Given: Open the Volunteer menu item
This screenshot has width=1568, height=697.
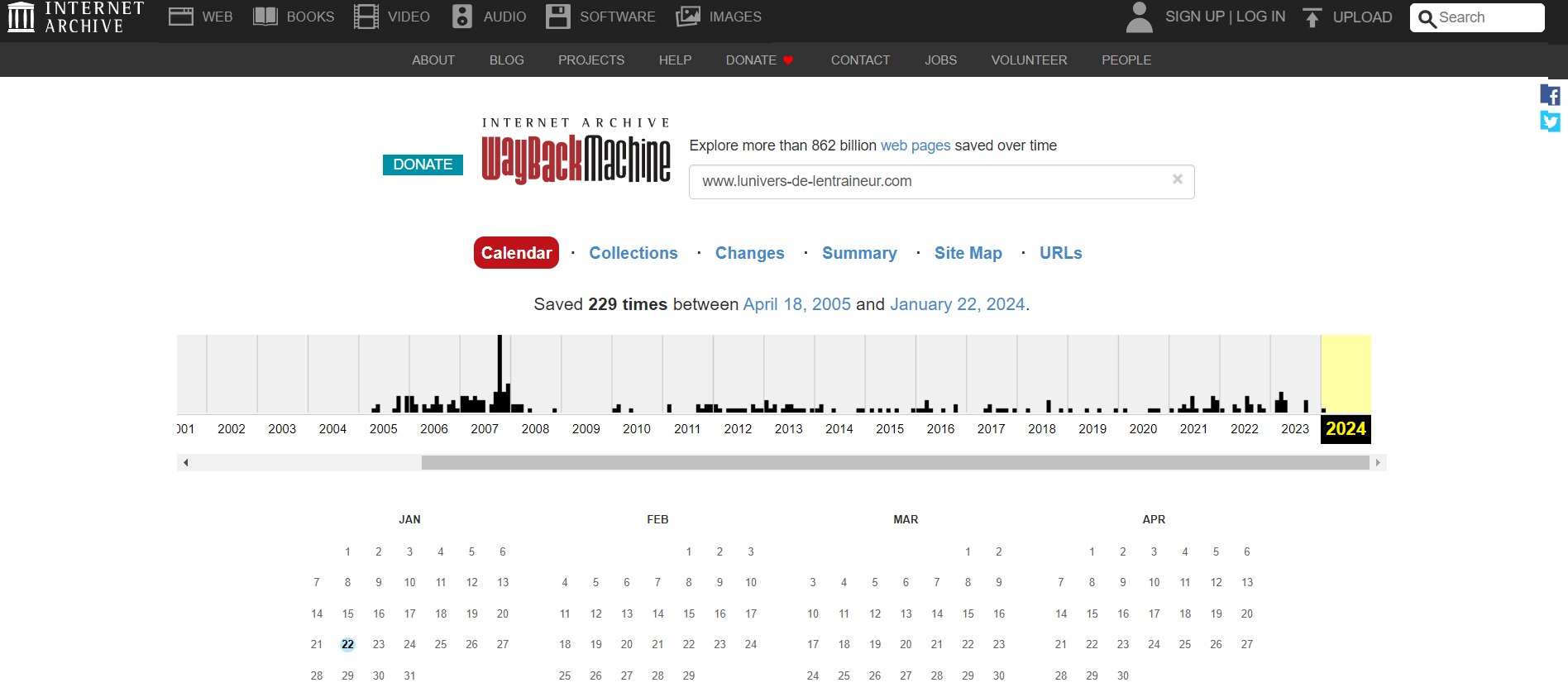Looking at the screenshot, I should pos(1030,60).
